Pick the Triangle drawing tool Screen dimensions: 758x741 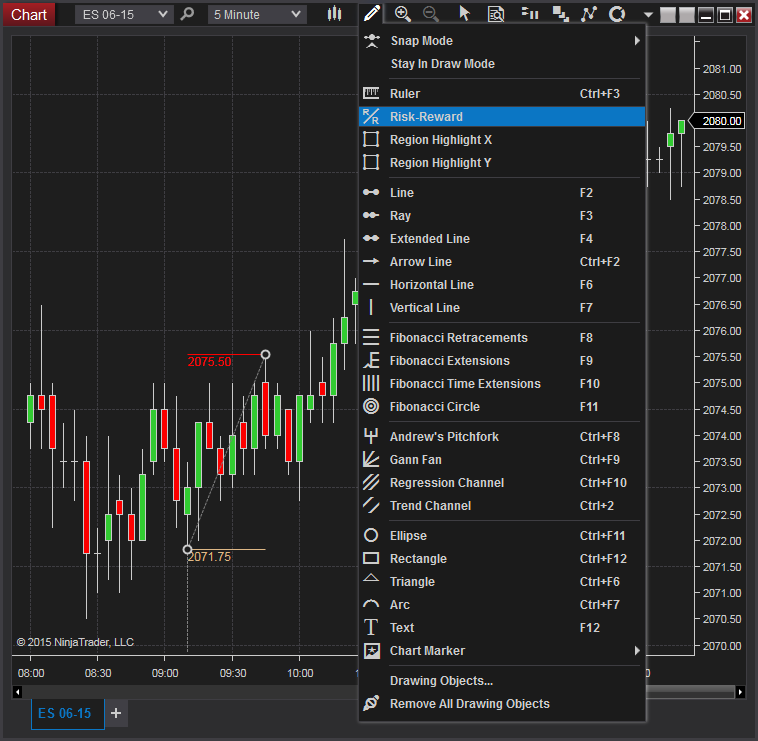point(502,581)
